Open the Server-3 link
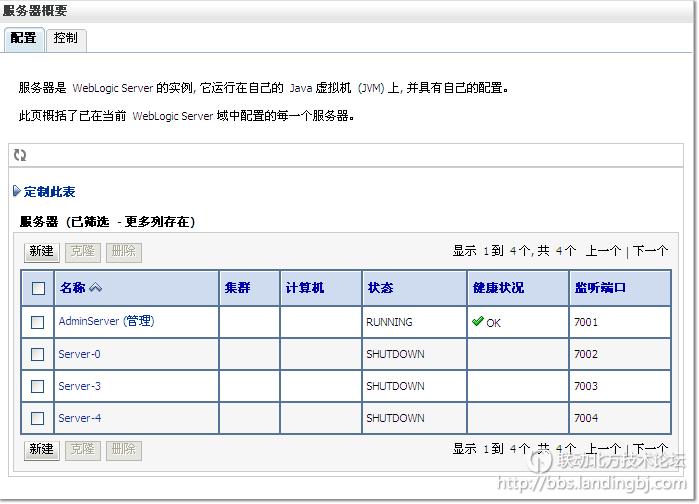Image resolution: width=699 pixels, height=504 pixels. [x=79, y=386]
